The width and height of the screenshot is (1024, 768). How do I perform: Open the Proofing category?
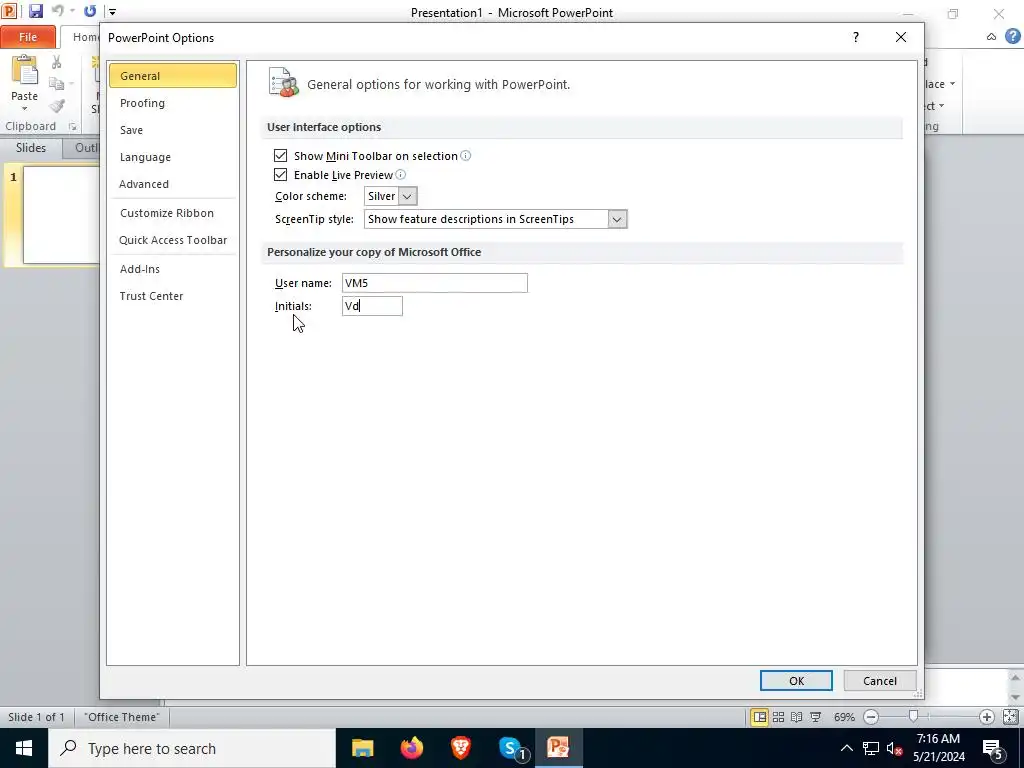172,103
